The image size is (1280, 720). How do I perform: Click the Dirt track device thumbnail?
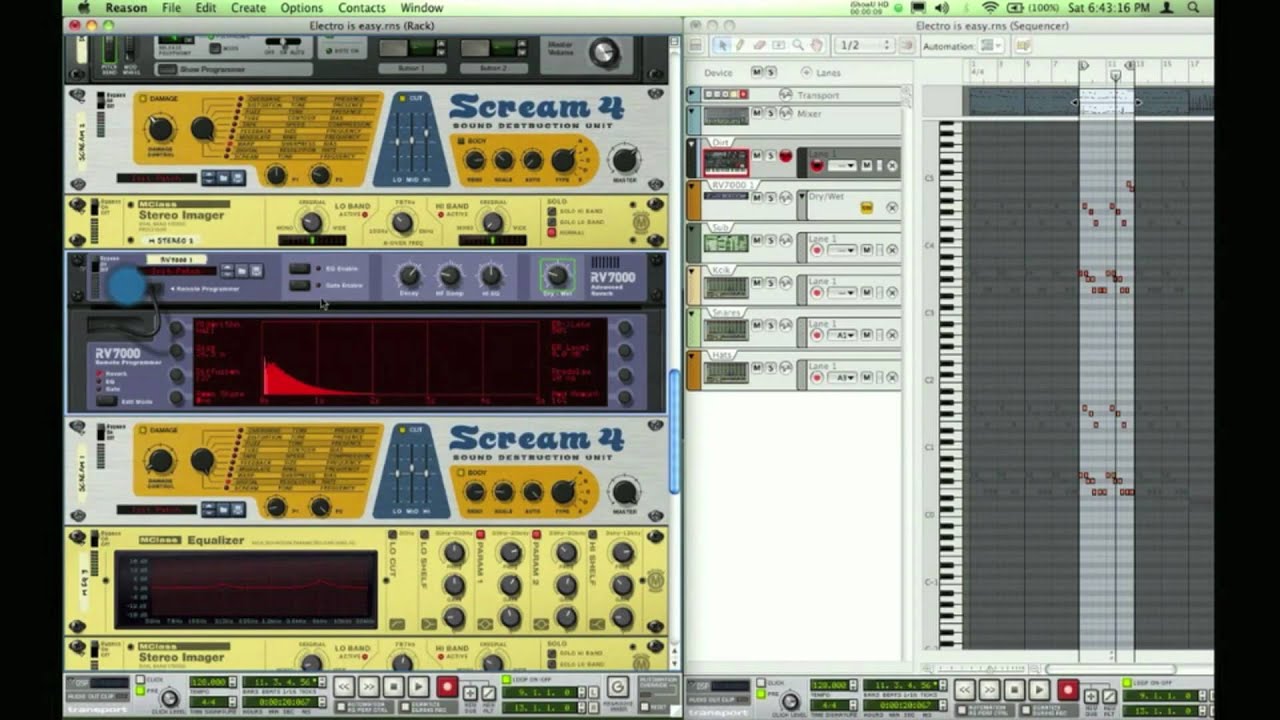(725, 162)
